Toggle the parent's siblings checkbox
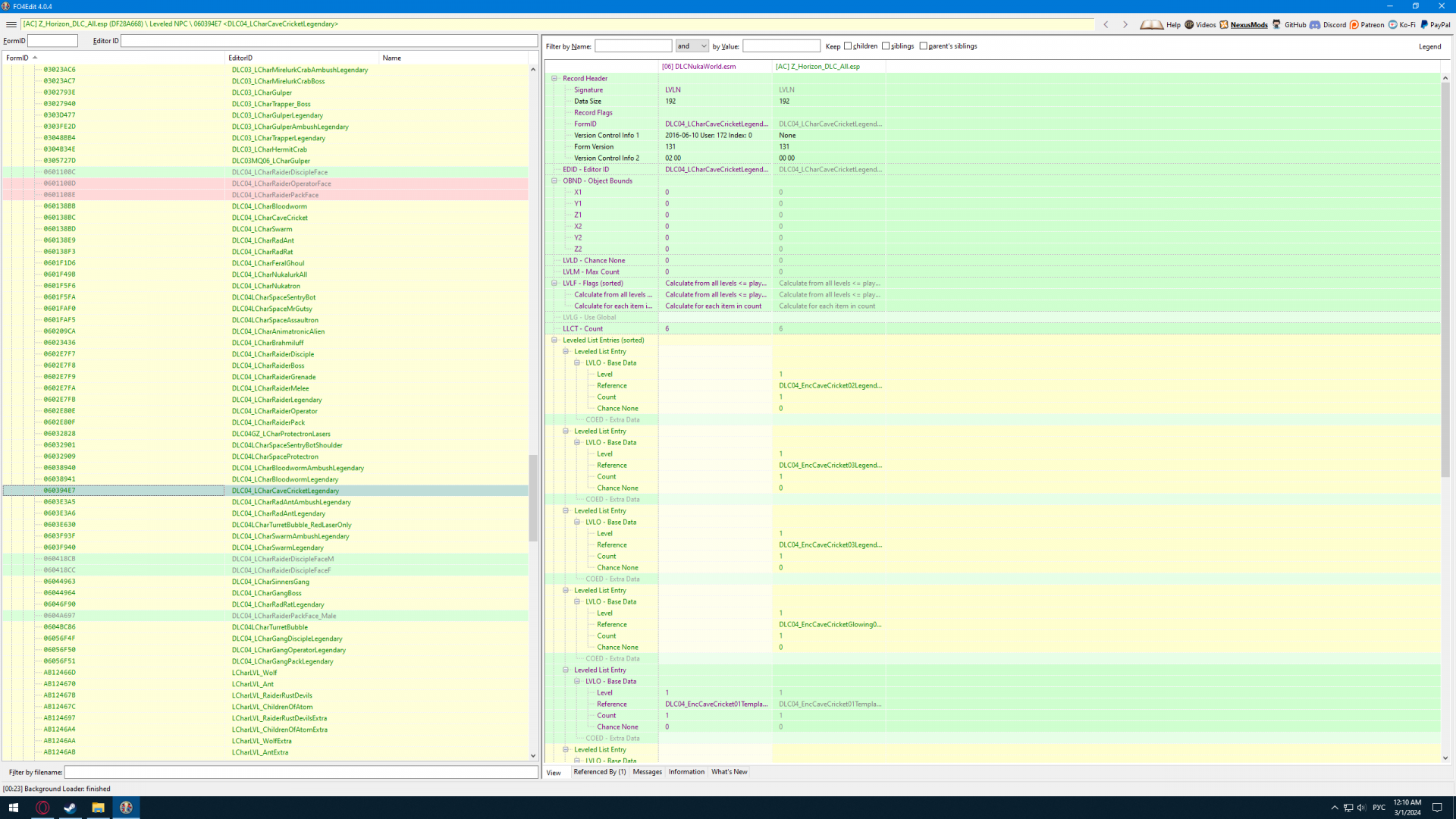 923,46
